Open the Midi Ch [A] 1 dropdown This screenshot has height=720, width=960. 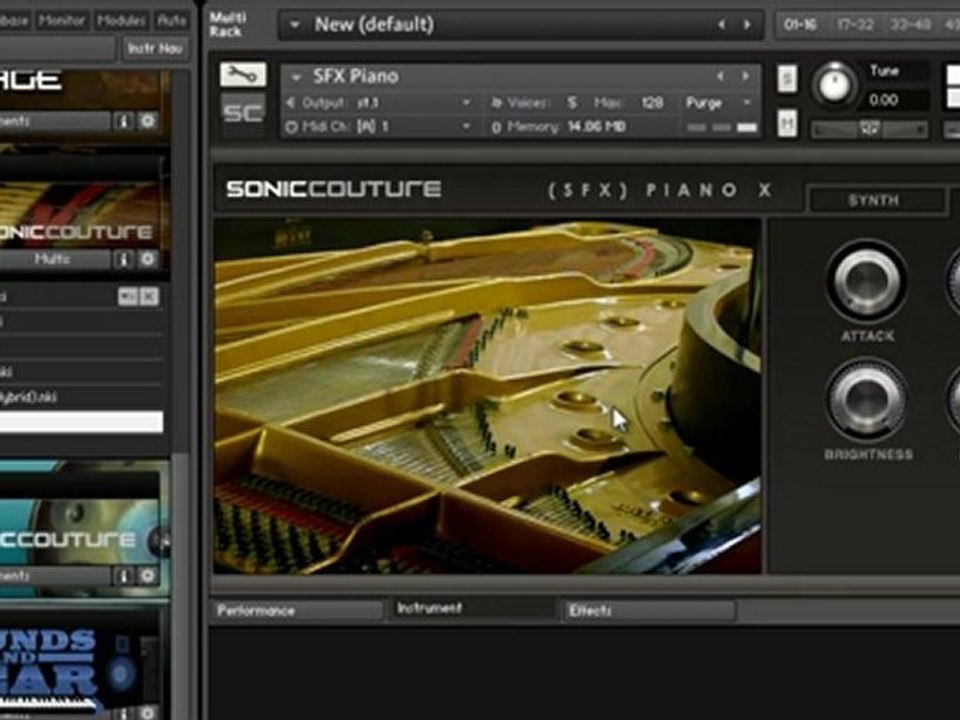467,127
